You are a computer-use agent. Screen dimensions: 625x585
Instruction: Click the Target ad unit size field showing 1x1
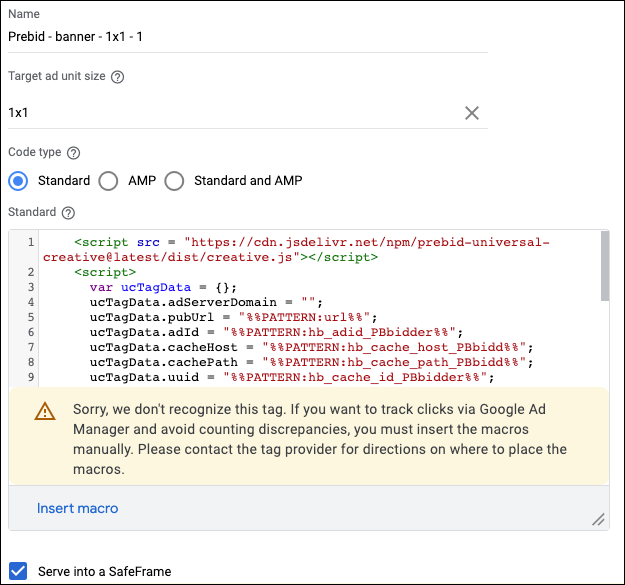[230, 113]
